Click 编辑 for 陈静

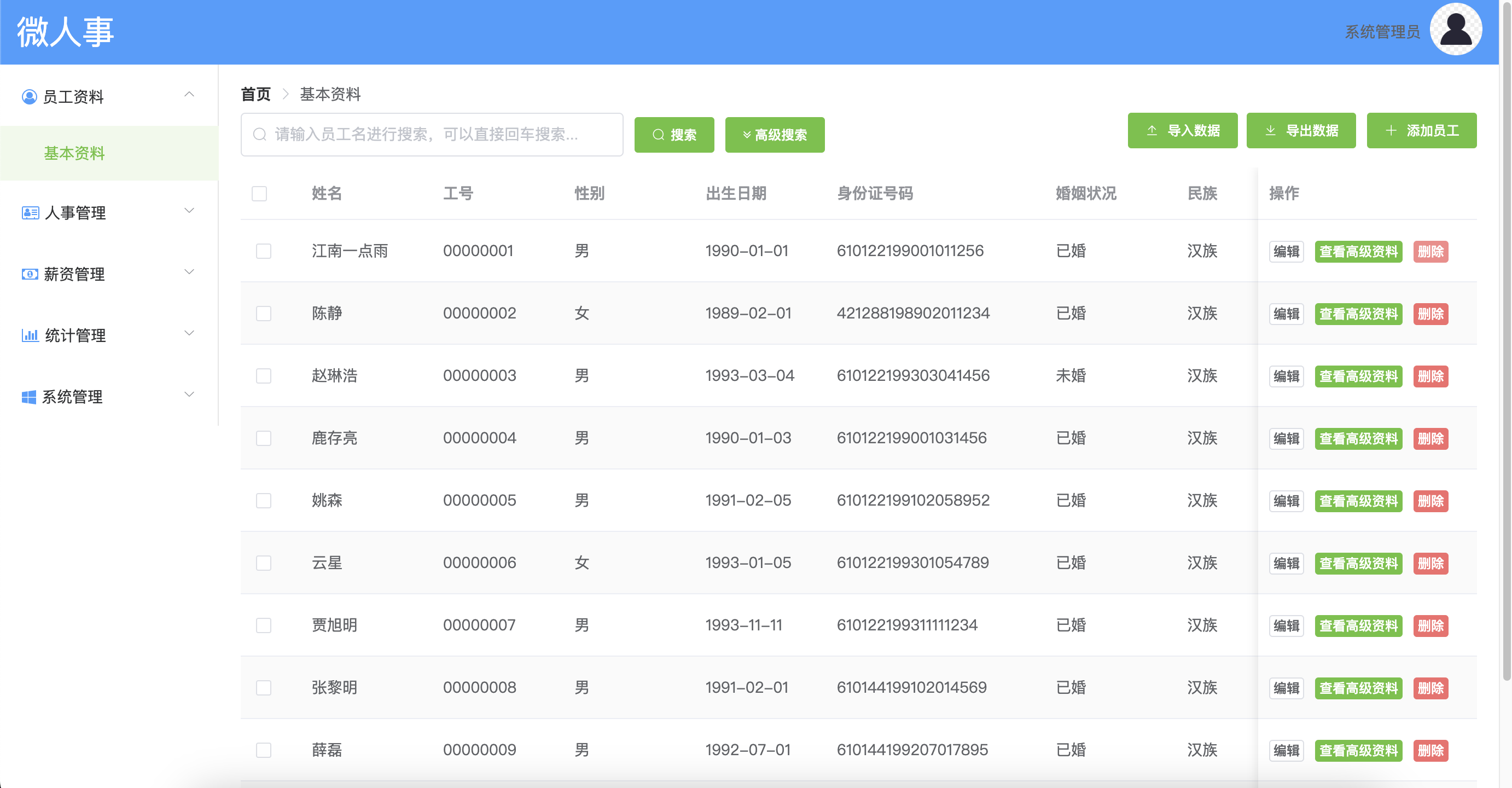(x=1286, y=314)
